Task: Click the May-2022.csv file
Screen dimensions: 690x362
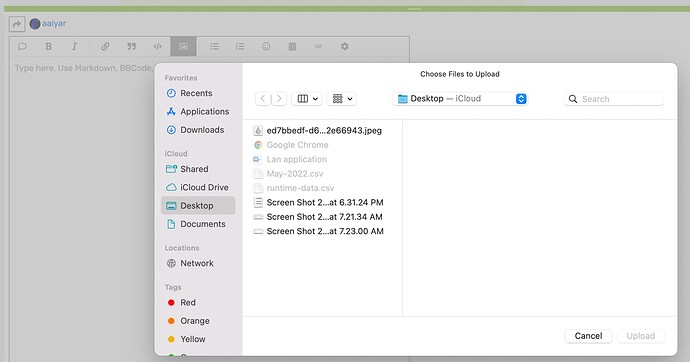Action: click(322, 174)
